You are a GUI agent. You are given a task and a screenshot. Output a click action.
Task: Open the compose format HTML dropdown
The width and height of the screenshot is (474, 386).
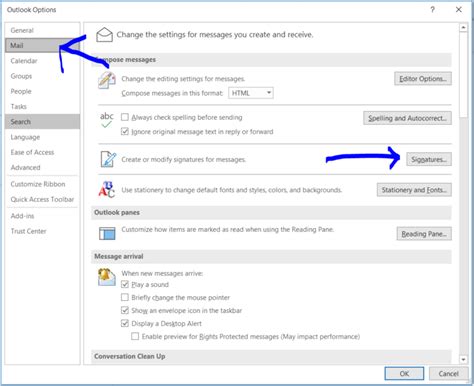251,93
